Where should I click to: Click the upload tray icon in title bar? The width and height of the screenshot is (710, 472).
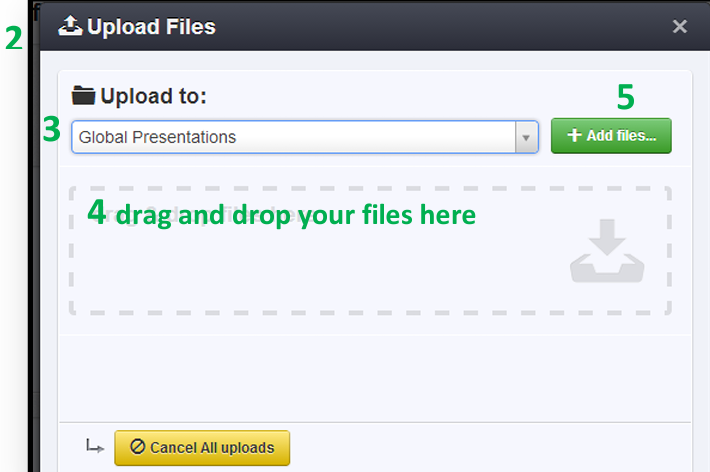click(x=70, y=26)
